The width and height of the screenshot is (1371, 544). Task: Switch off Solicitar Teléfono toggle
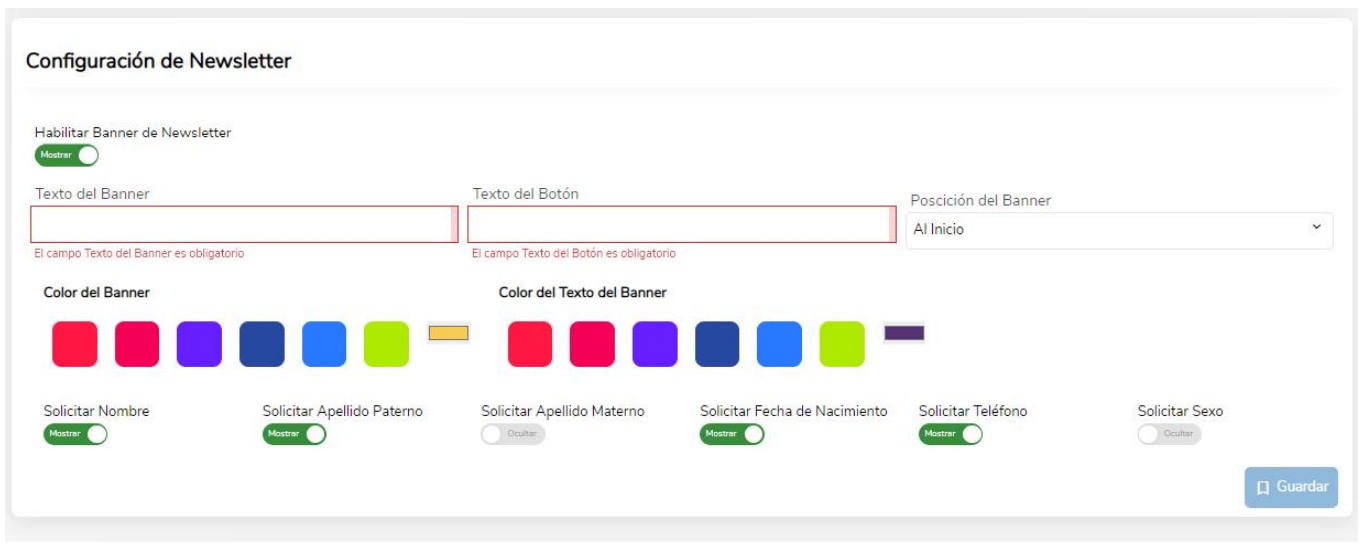951,434
